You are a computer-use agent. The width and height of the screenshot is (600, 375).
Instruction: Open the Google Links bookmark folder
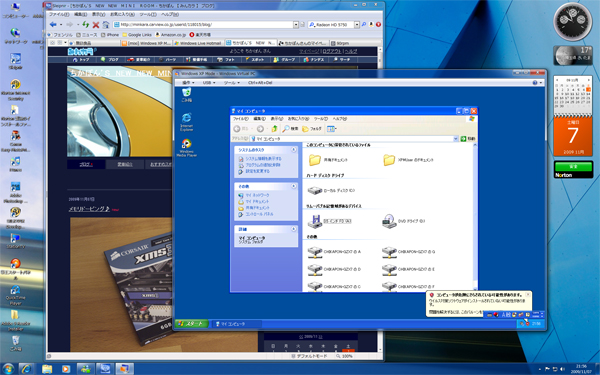pos(137,34)
